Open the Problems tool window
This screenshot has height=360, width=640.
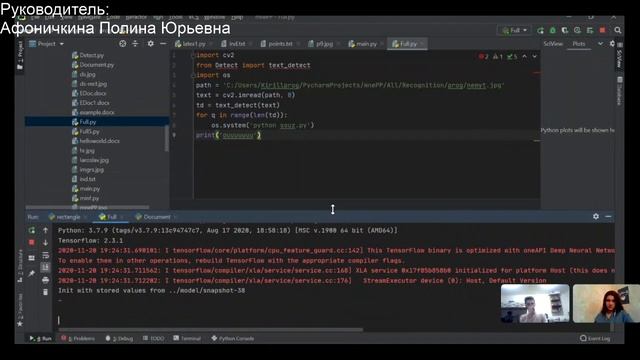(x=78, y=338)
